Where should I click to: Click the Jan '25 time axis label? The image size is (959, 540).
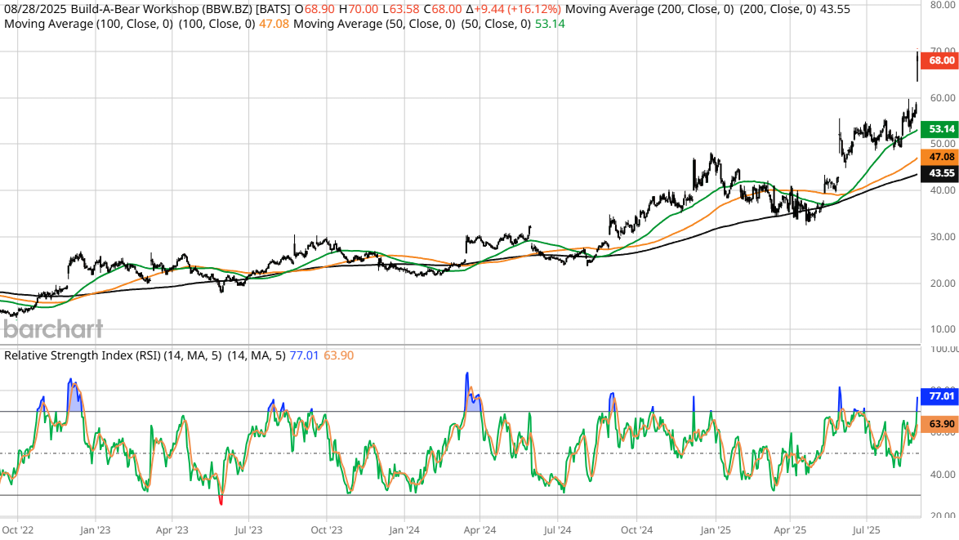coord(716,530)
